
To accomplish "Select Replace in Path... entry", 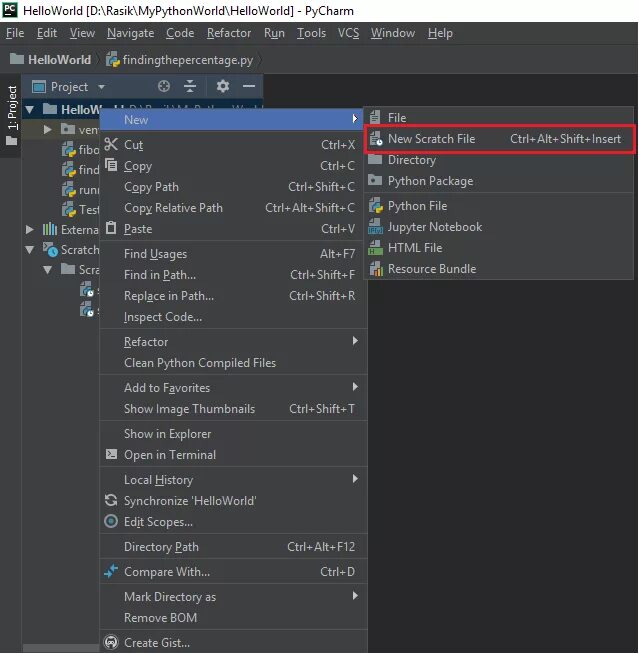I will tap(234, 296).
